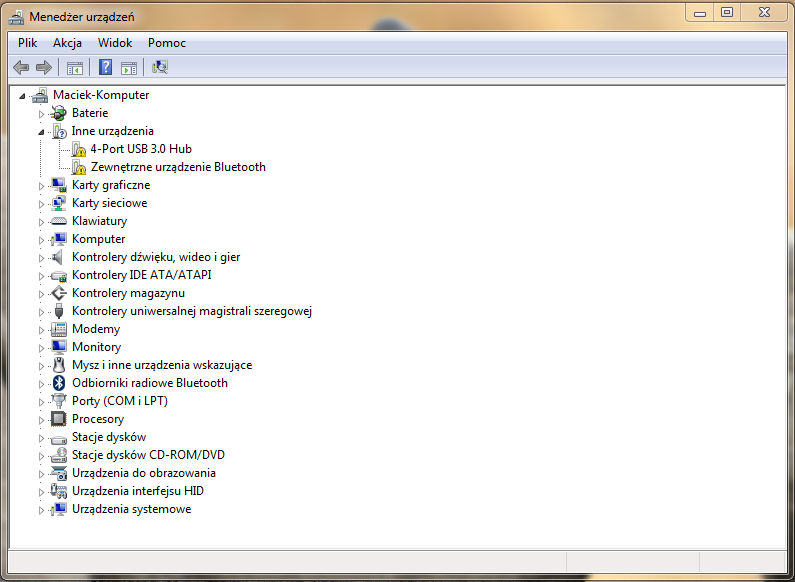
Task: Open the Akcja menu
Action: [x=67, y=43]
